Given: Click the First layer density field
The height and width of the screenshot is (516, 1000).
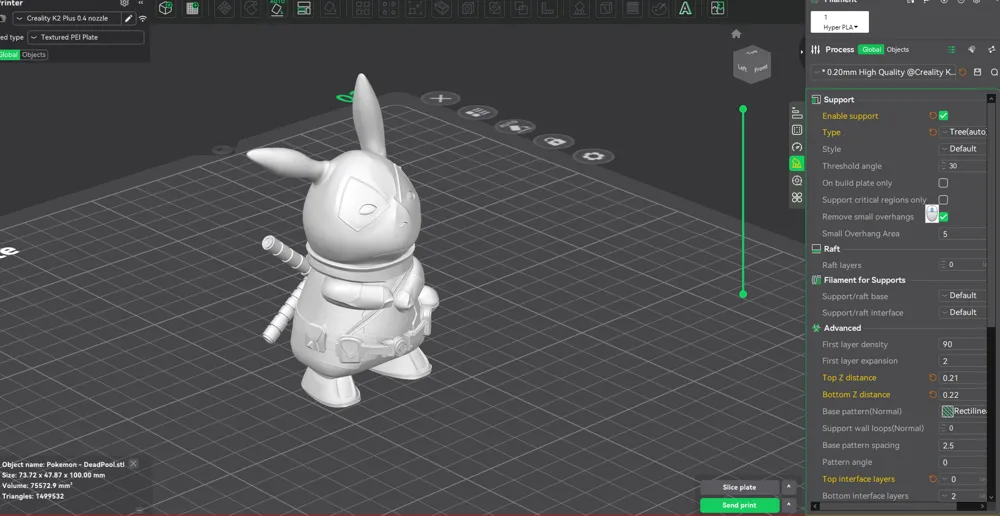Looking at the screenshot, I should coord(963,344).
